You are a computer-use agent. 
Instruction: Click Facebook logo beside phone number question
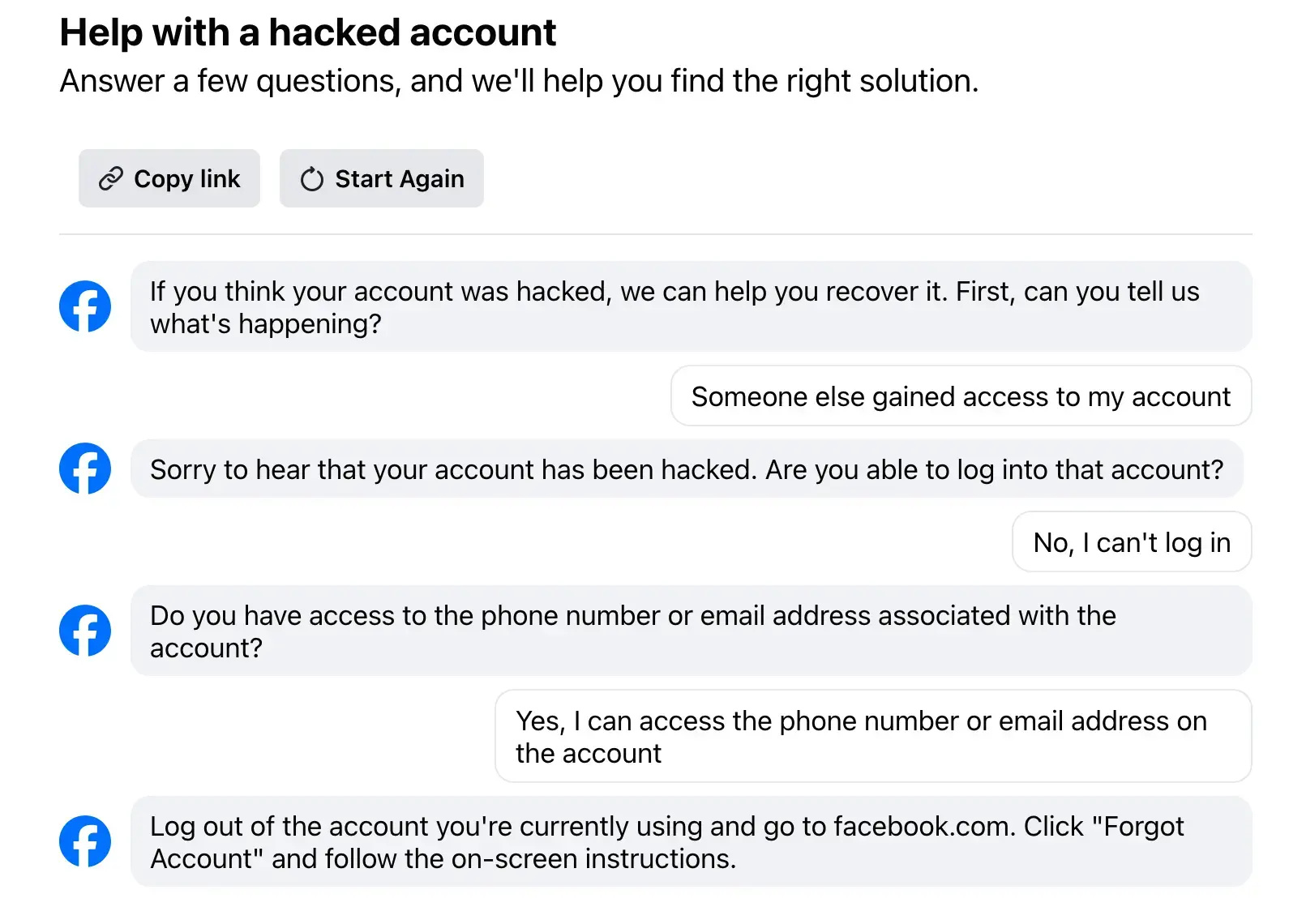85,631
